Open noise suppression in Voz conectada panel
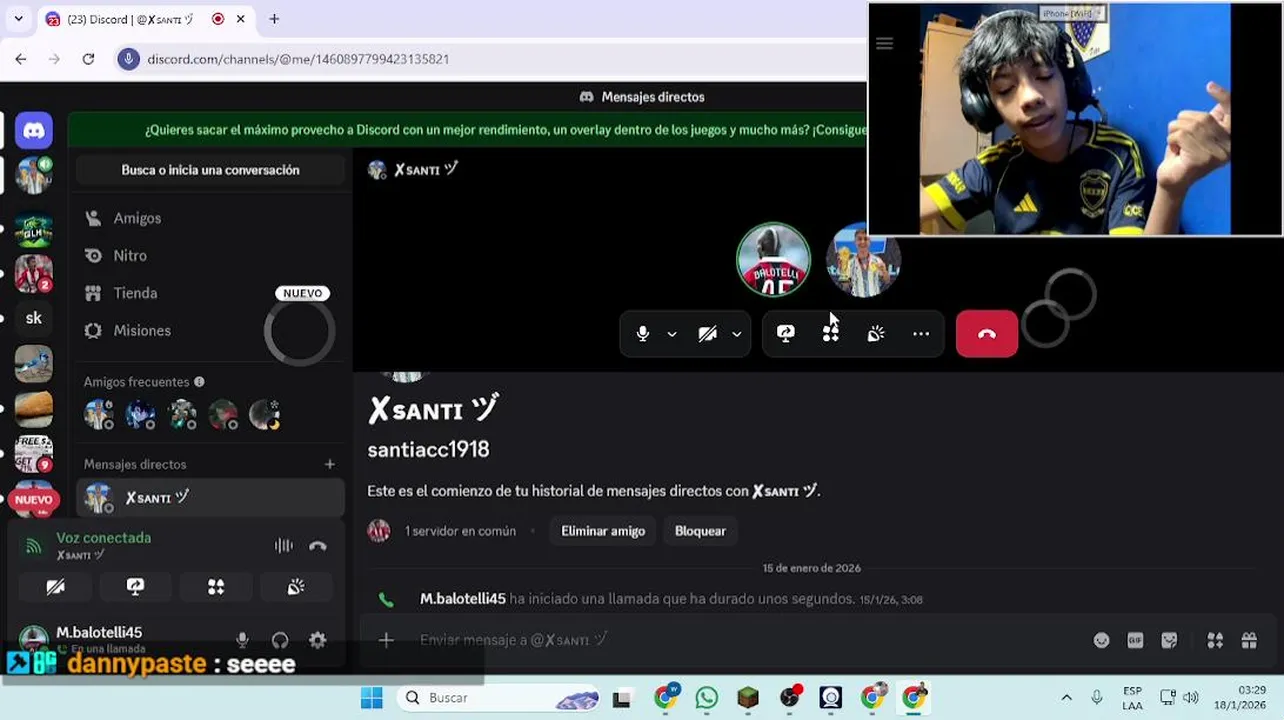The height and width of the screenshot is (720, 1284). pos(284,545)
